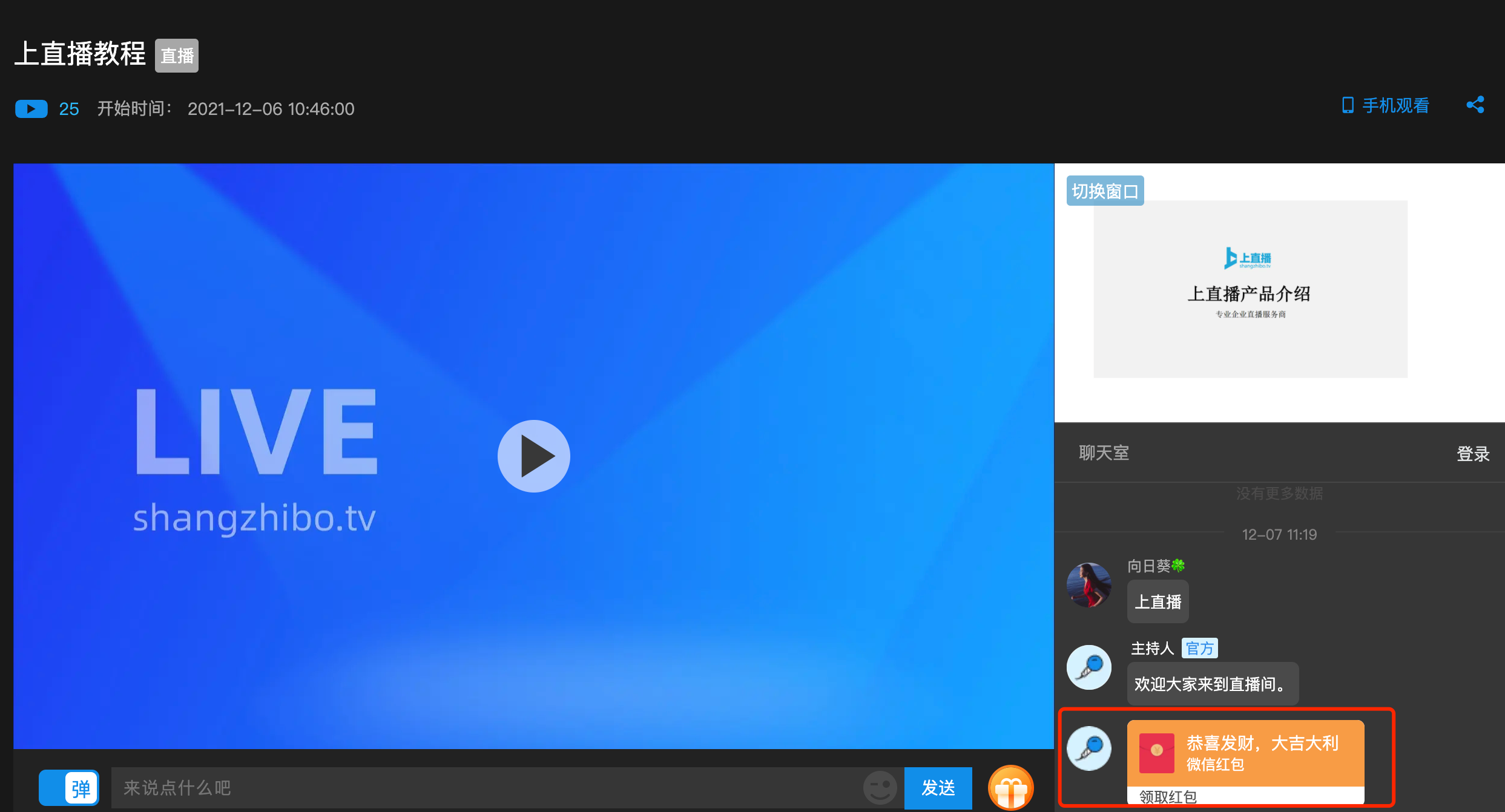
Task: Click the 领取红包 claim red packet button
Action: [x=1168, y=797]
